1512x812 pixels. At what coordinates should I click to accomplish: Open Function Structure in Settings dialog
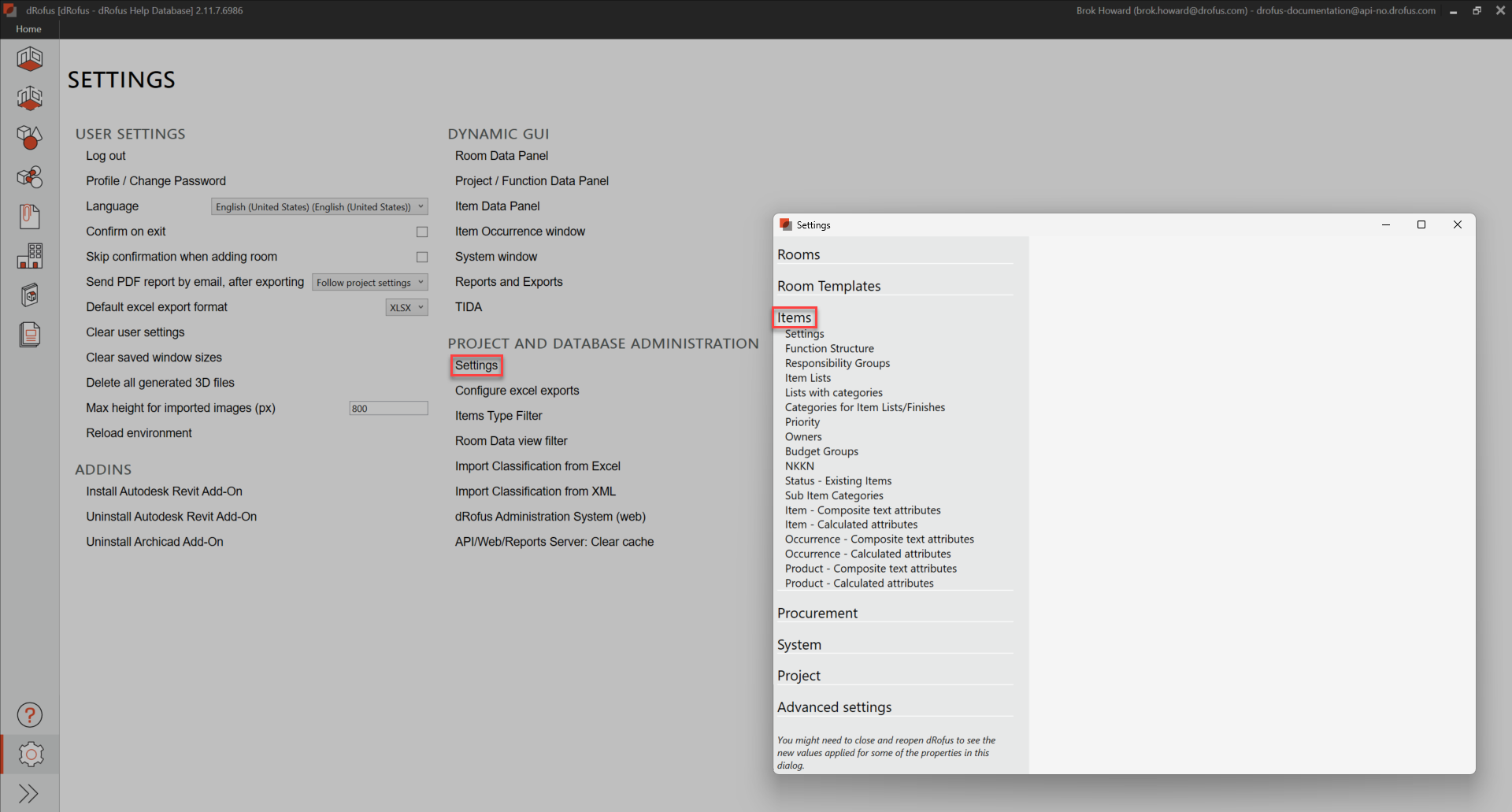(x=829, y=349)
